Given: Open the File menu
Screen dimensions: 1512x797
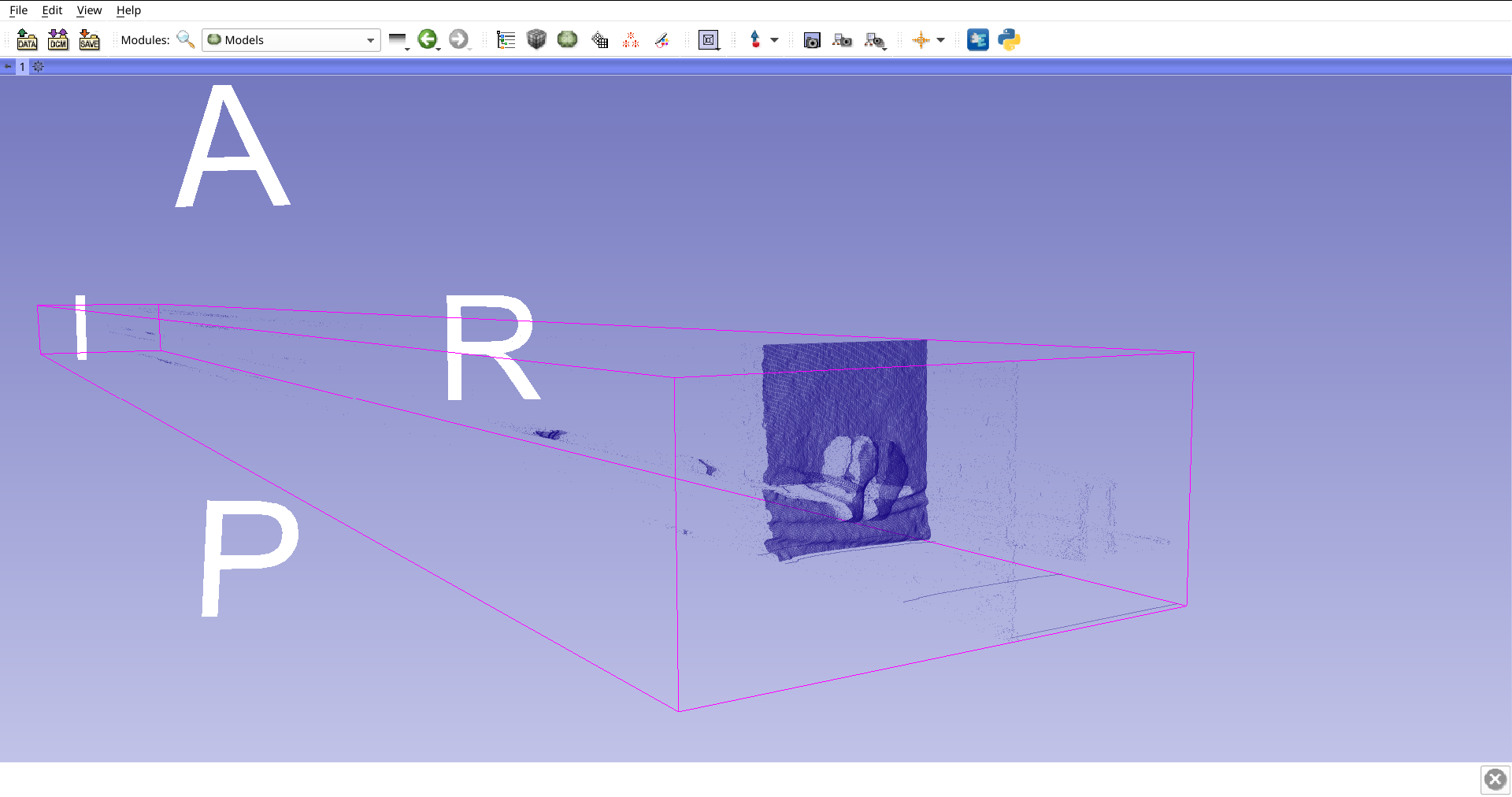Looking at the screenshot, I should pyautogui.click(x=18, y=10).
